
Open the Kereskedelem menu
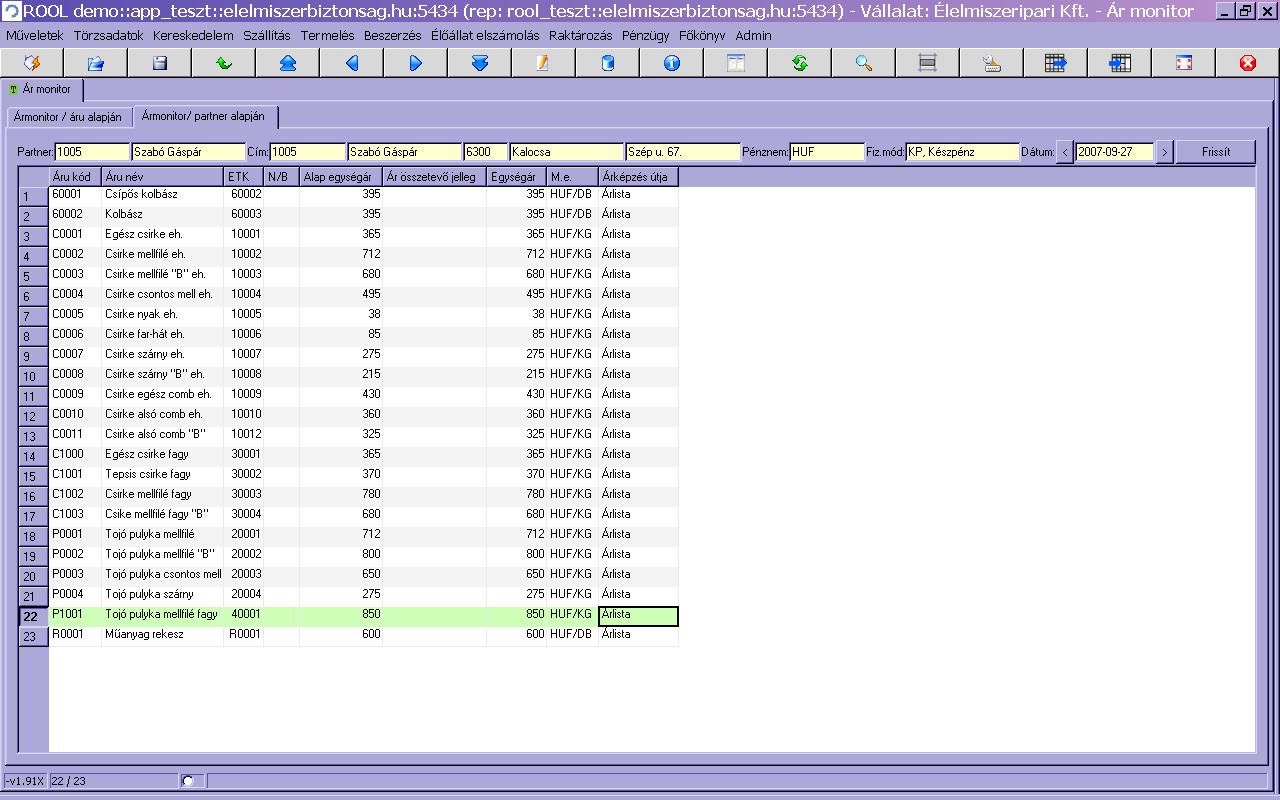tap(193, 35)
